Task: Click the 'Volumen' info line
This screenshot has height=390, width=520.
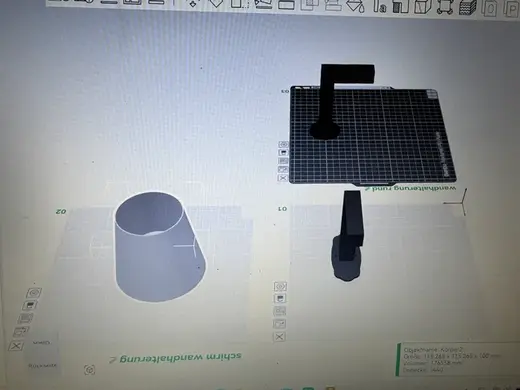Action: (433, 363)
